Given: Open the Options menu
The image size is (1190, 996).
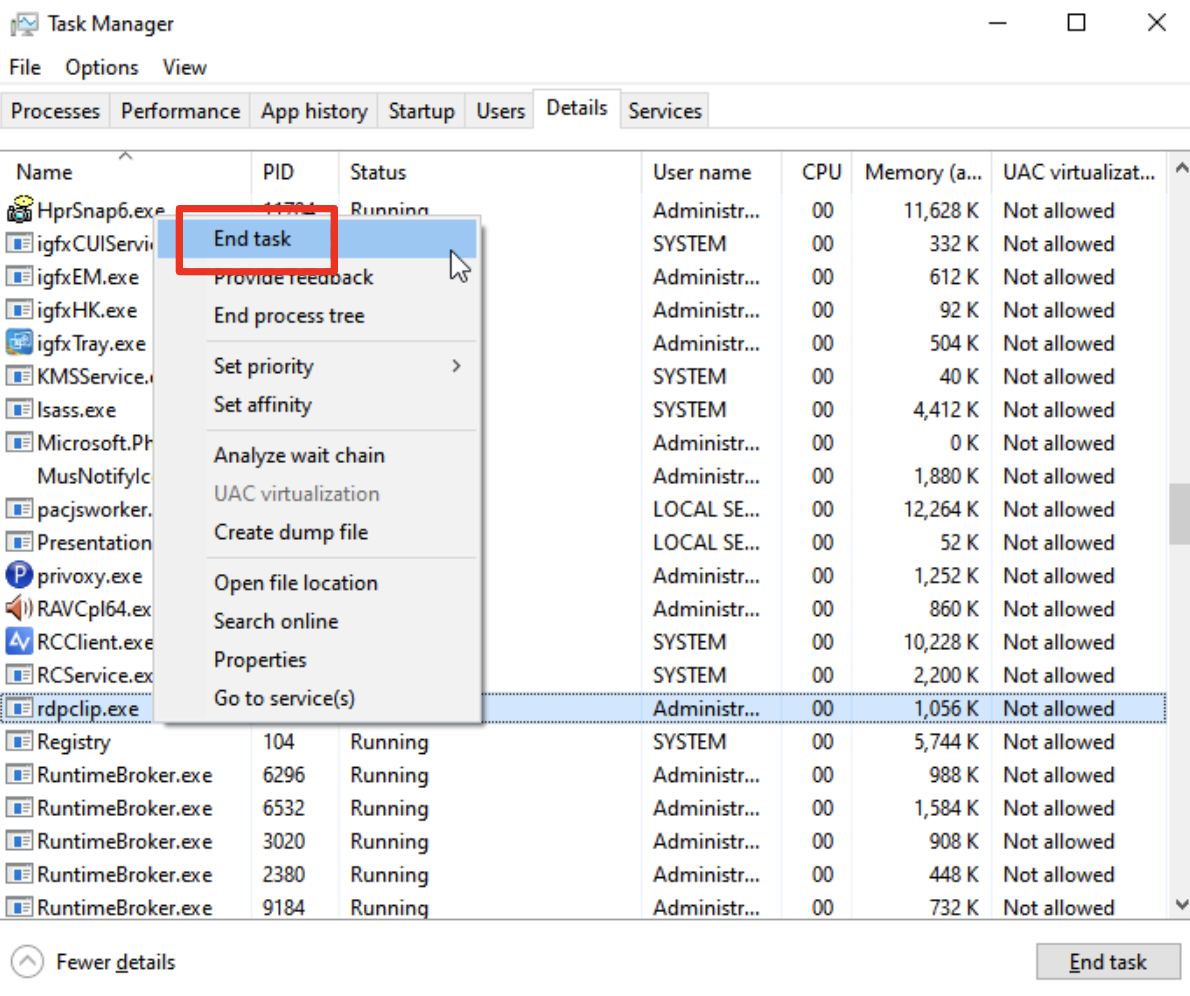Looking at the screenshot, I should click(x=102, y=67).
